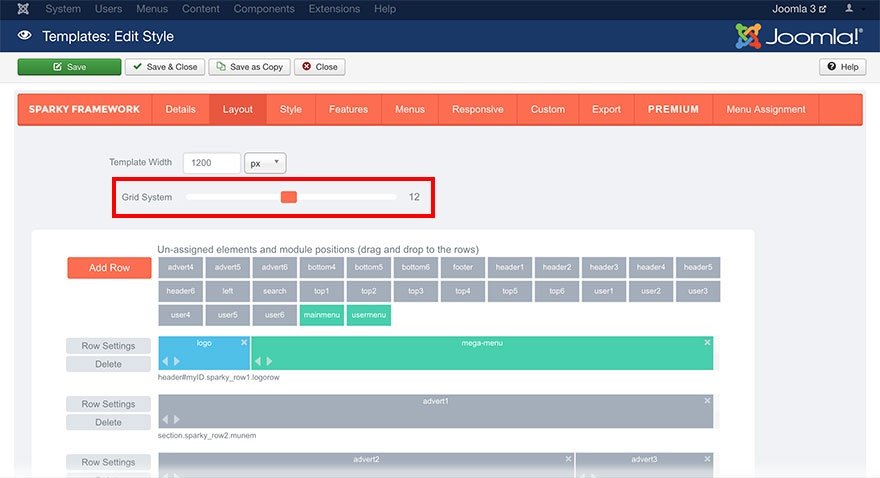The image size is (880, 478).
Task: Select the top6 position block
Action: (557, 291)
